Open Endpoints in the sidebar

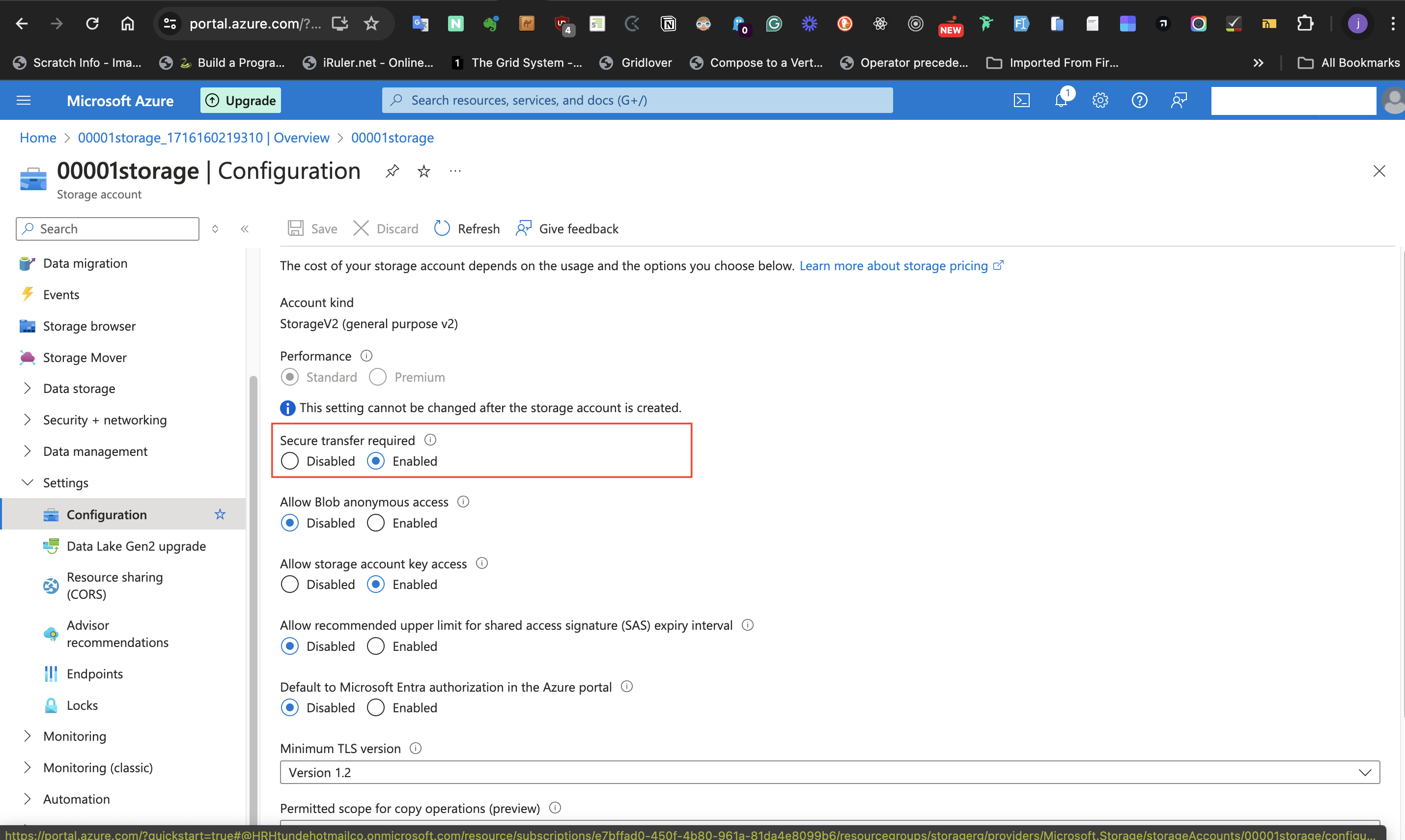[x=94, y=673]
